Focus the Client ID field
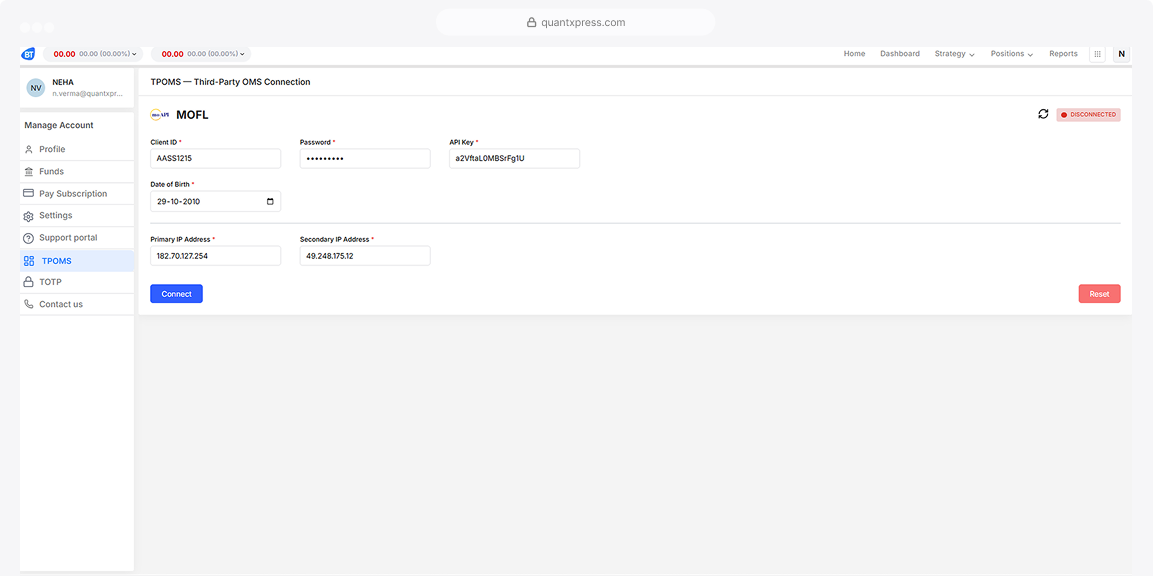This screenshot has width=1153, height=577. tap(215, 158)
